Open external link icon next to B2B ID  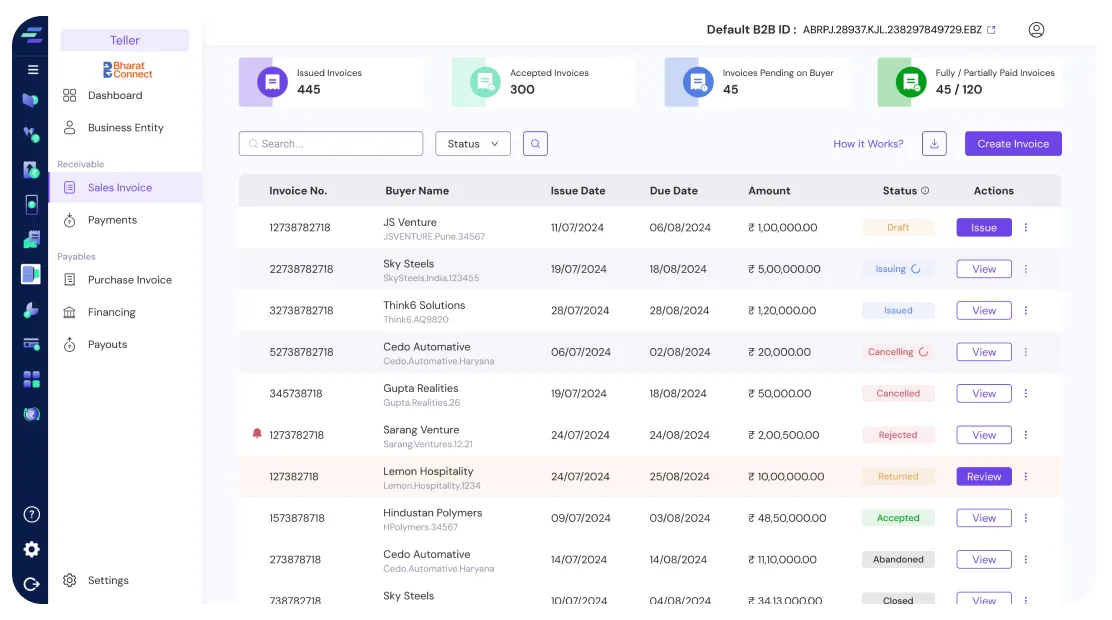pos(991,30)
